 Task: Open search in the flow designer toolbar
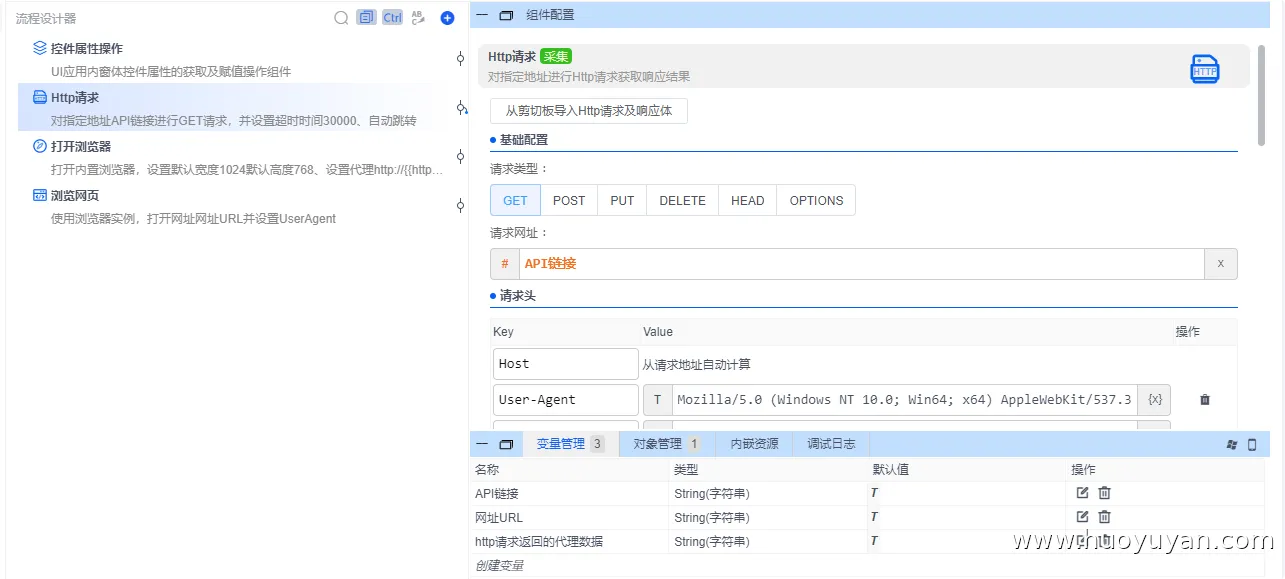pos(341,17)
